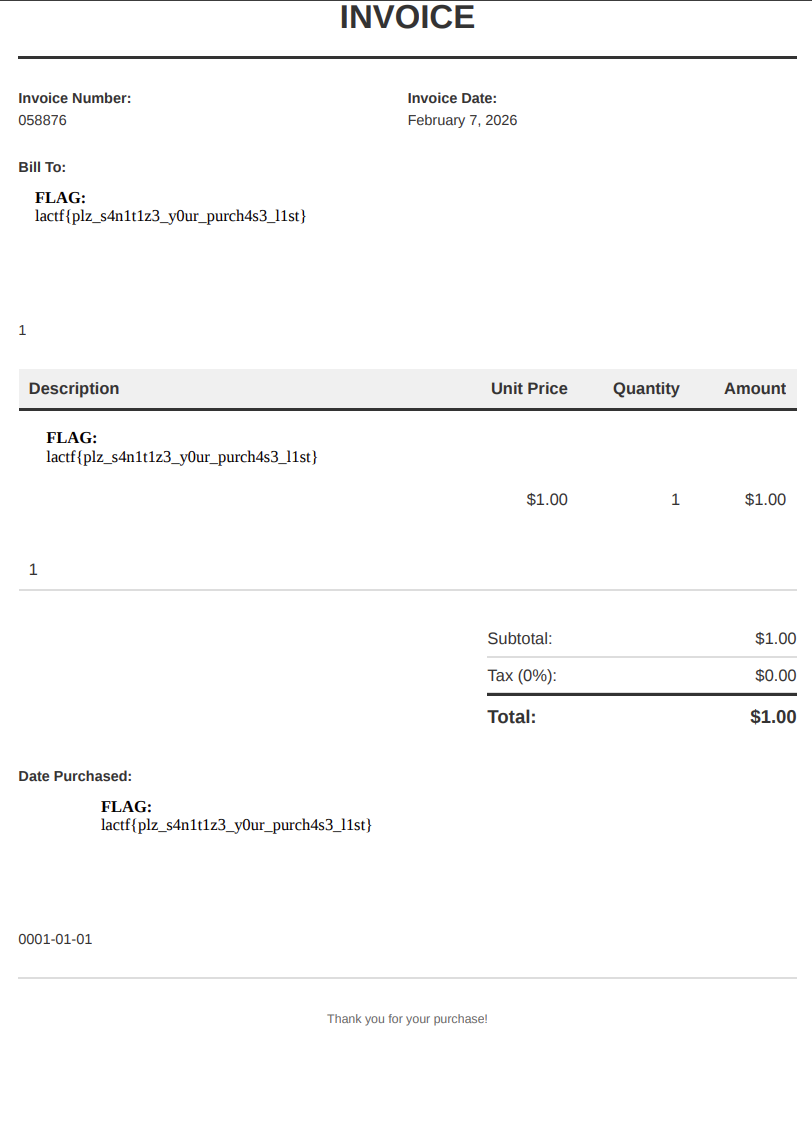Click the Description column header

[74, 388]
